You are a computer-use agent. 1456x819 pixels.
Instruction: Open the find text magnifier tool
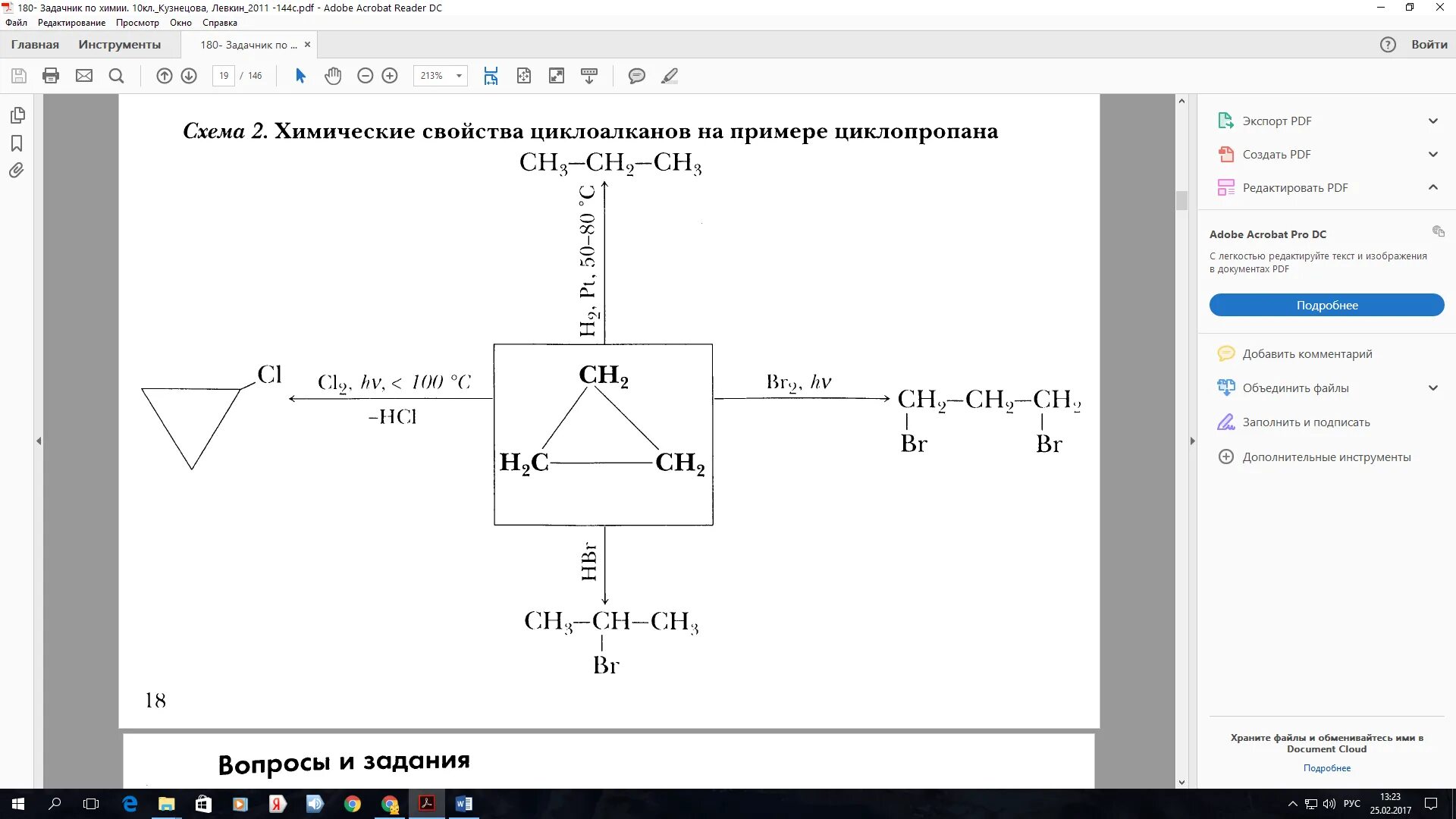tap(116, 76)
